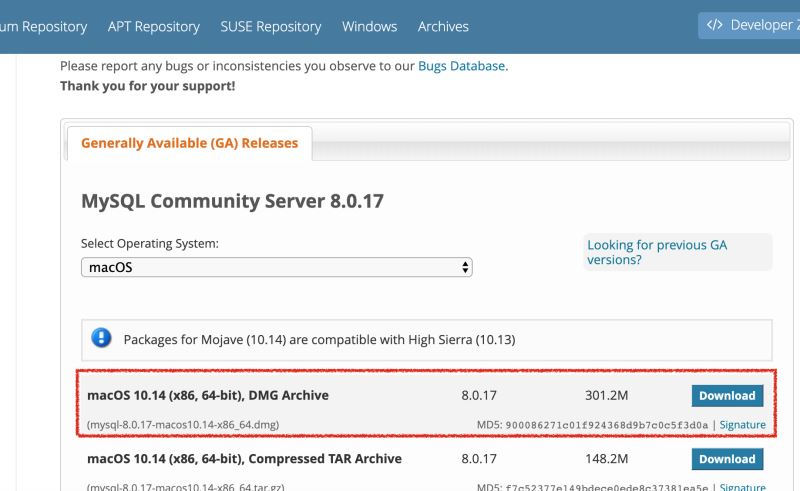The height and width of the screenshot is (491, 800).
Task: Click Looking for previous GA versions link
Action: pos(657,252)
